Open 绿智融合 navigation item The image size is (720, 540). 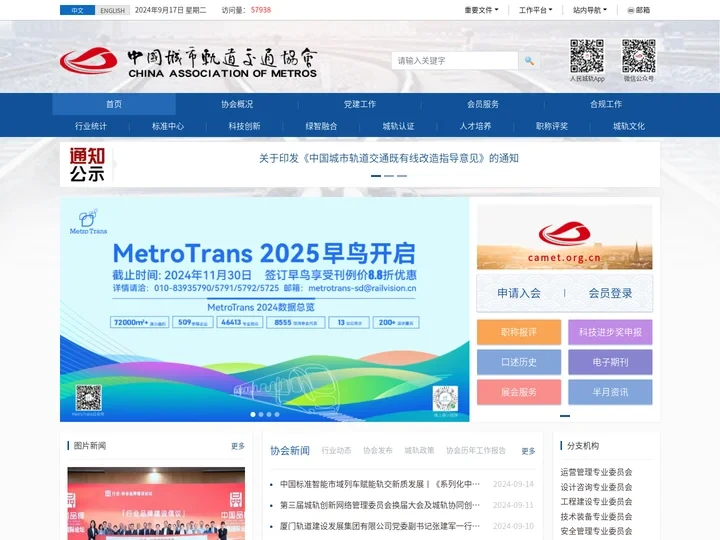(x=321, y=126)
